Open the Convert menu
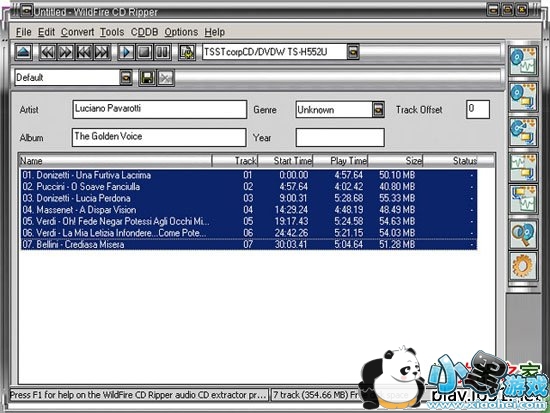The height and width of the screenshot is (413, 550). (78, 32)
